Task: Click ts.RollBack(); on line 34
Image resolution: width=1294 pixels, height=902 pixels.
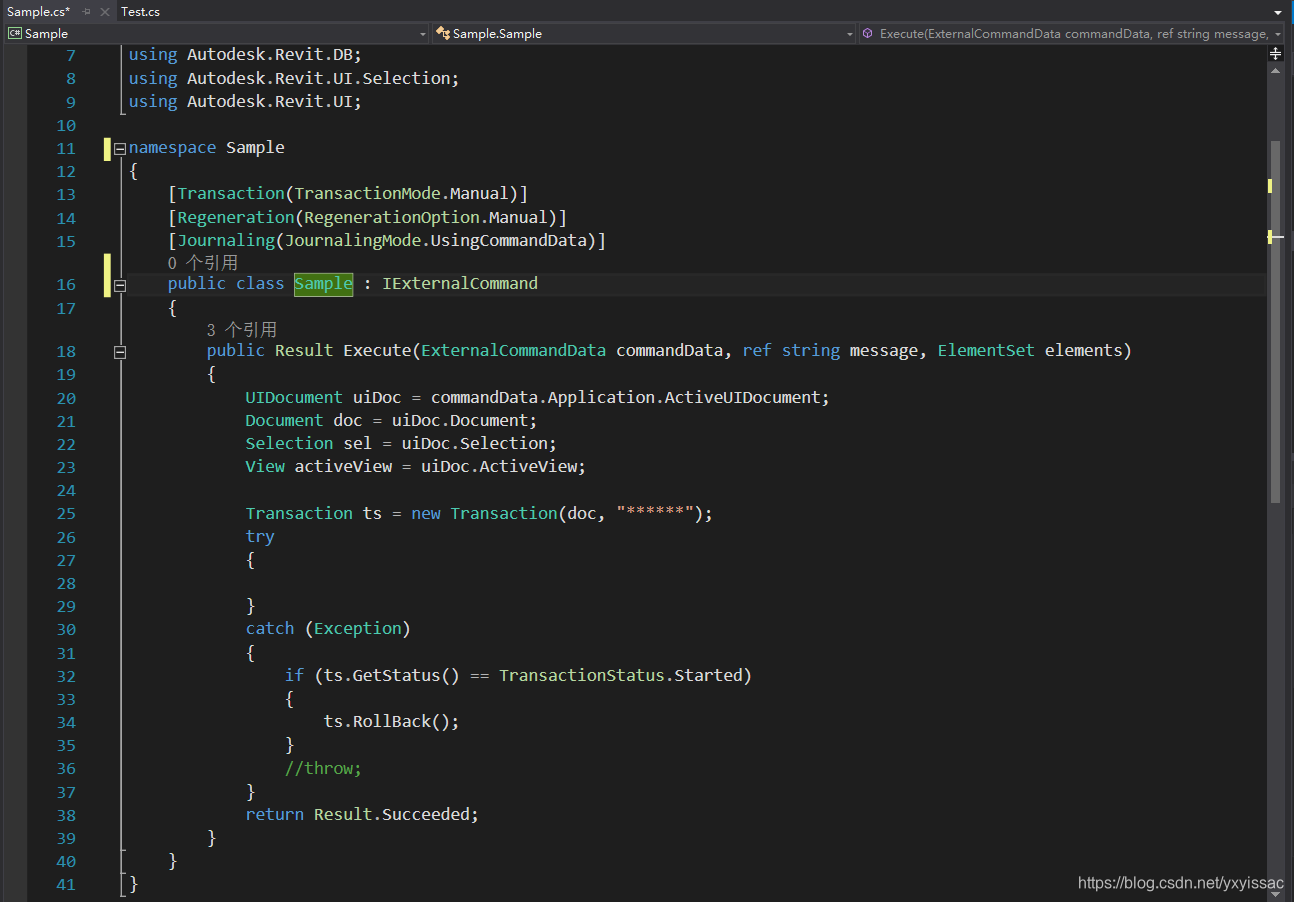Action: click(x=391, y=722)
